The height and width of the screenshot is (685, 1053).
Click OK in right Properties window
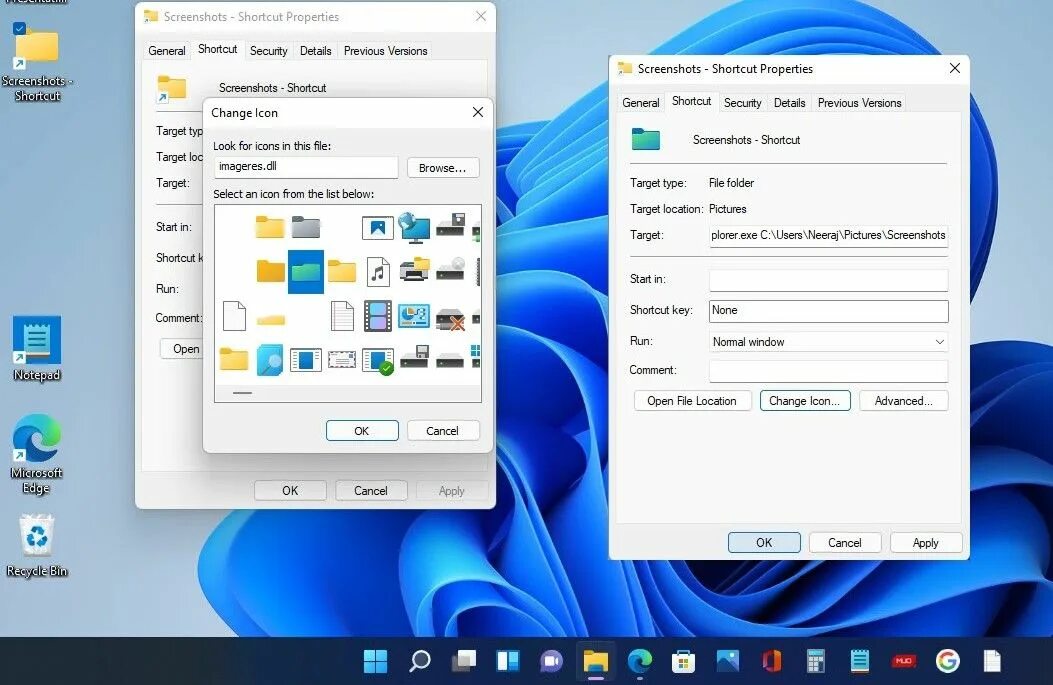tap(764, 543)
